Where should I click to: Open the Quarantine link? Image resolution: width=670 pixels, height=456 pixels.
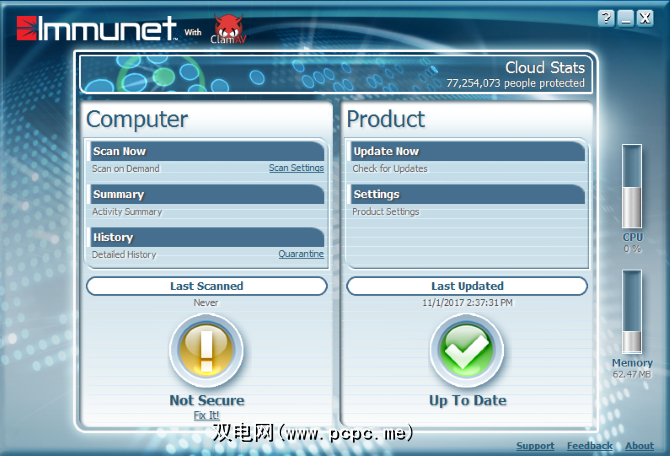(x=301, y=254)
